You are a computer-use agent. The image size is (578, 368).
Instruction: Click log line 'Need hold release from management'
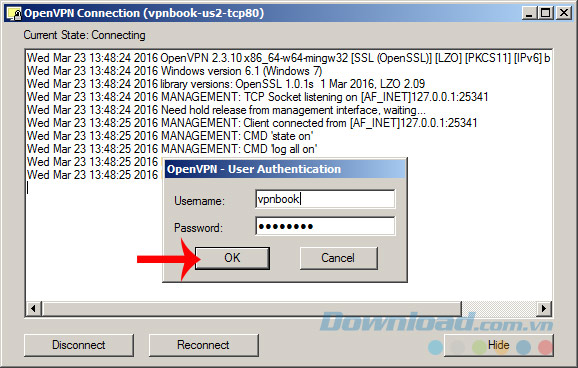pos(226,110)
